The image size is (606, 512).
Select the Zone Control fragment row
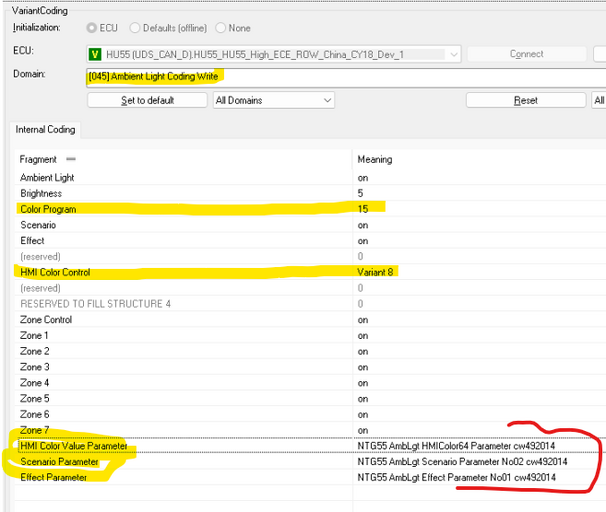pos(46,319)
